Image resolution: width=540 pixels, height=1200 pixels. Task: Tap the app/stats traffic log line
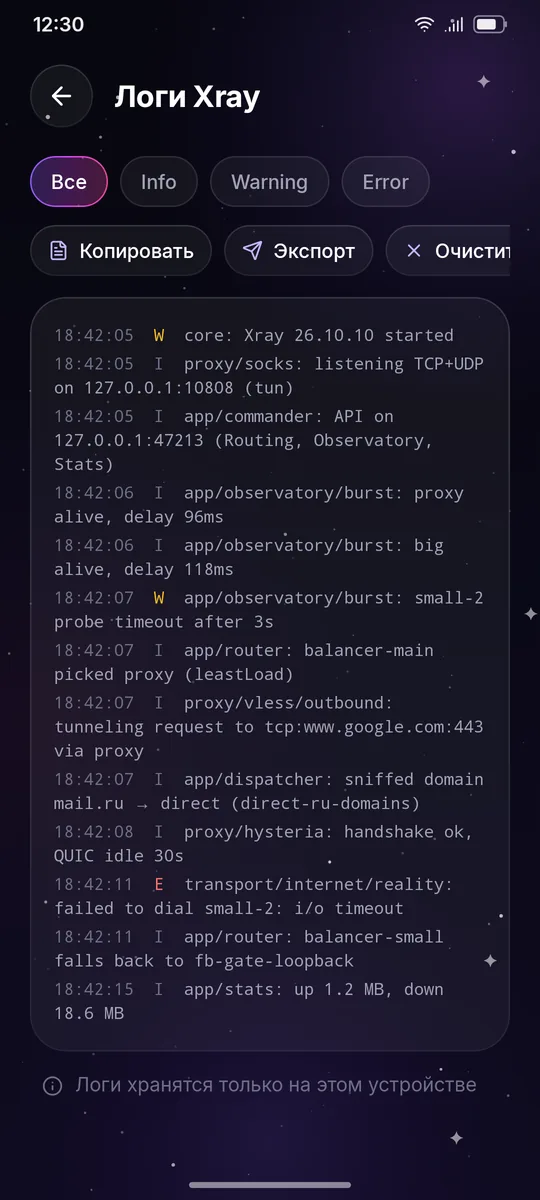pyautogui.click(x=249, y=1001)
